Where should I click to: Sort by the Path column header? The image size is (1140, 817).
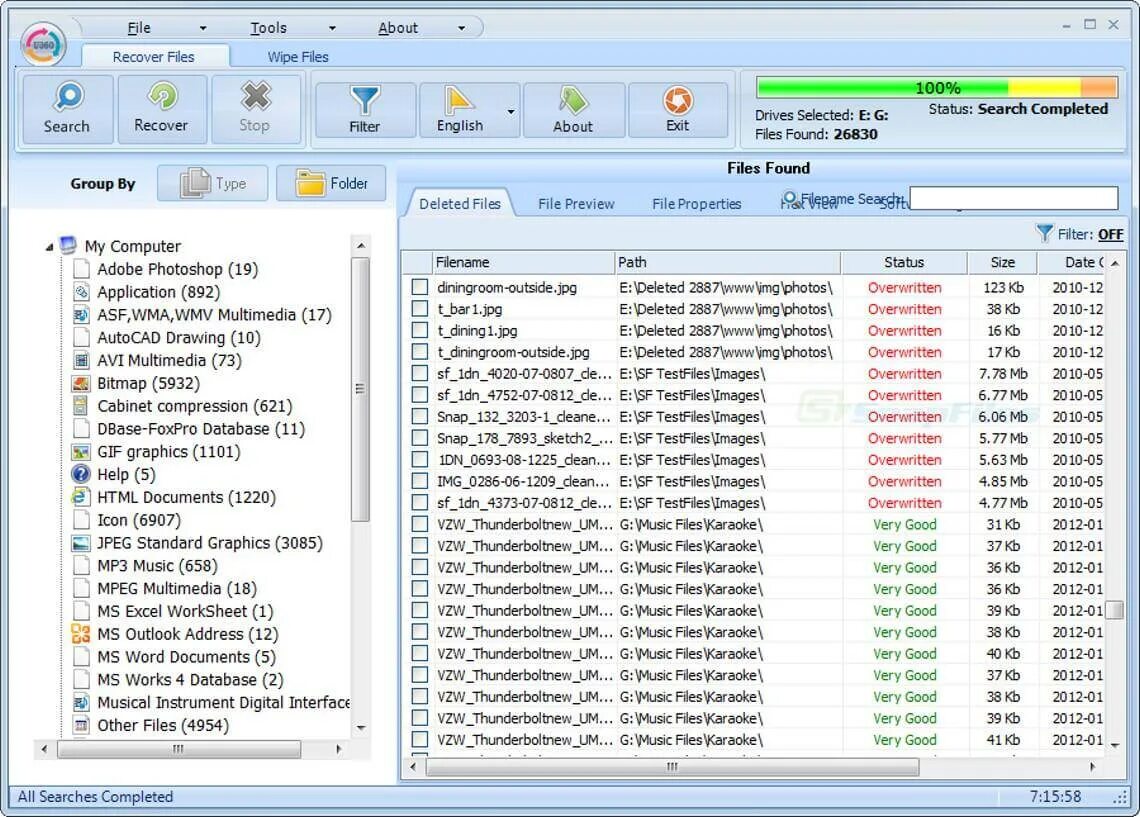click(x=728, y=262)
